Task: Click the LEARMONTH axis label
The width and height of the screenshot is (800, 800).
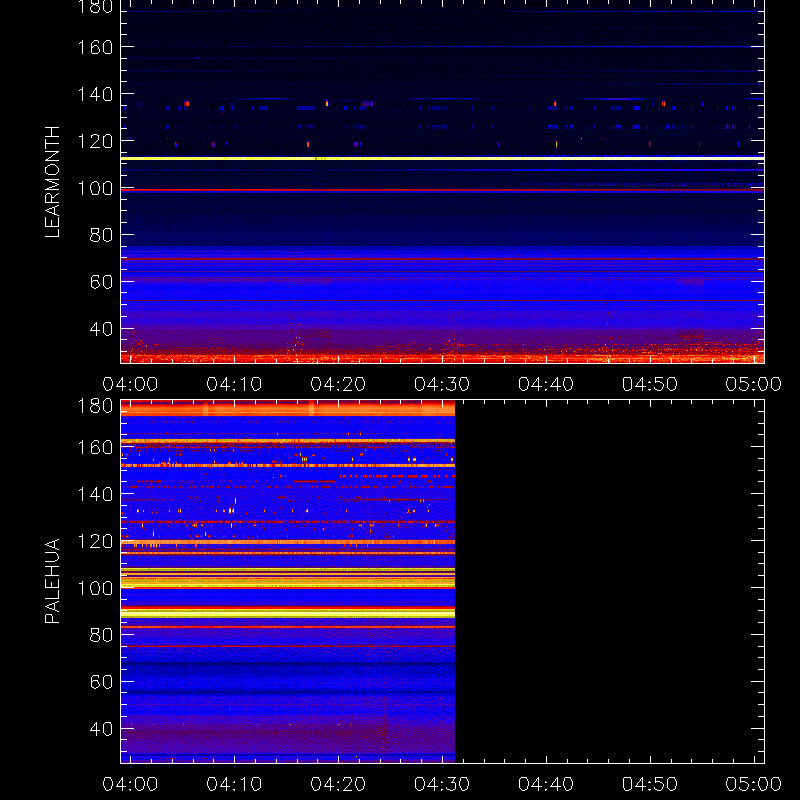Action: click(x=52, y=182)
